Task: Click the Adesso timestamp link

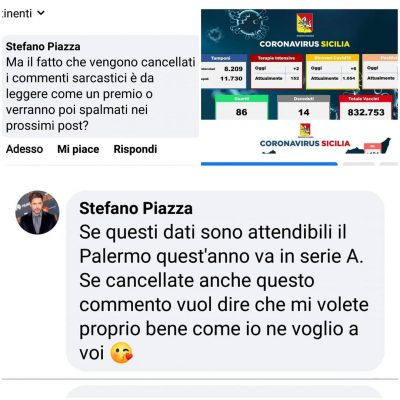Action: [24, 149]
